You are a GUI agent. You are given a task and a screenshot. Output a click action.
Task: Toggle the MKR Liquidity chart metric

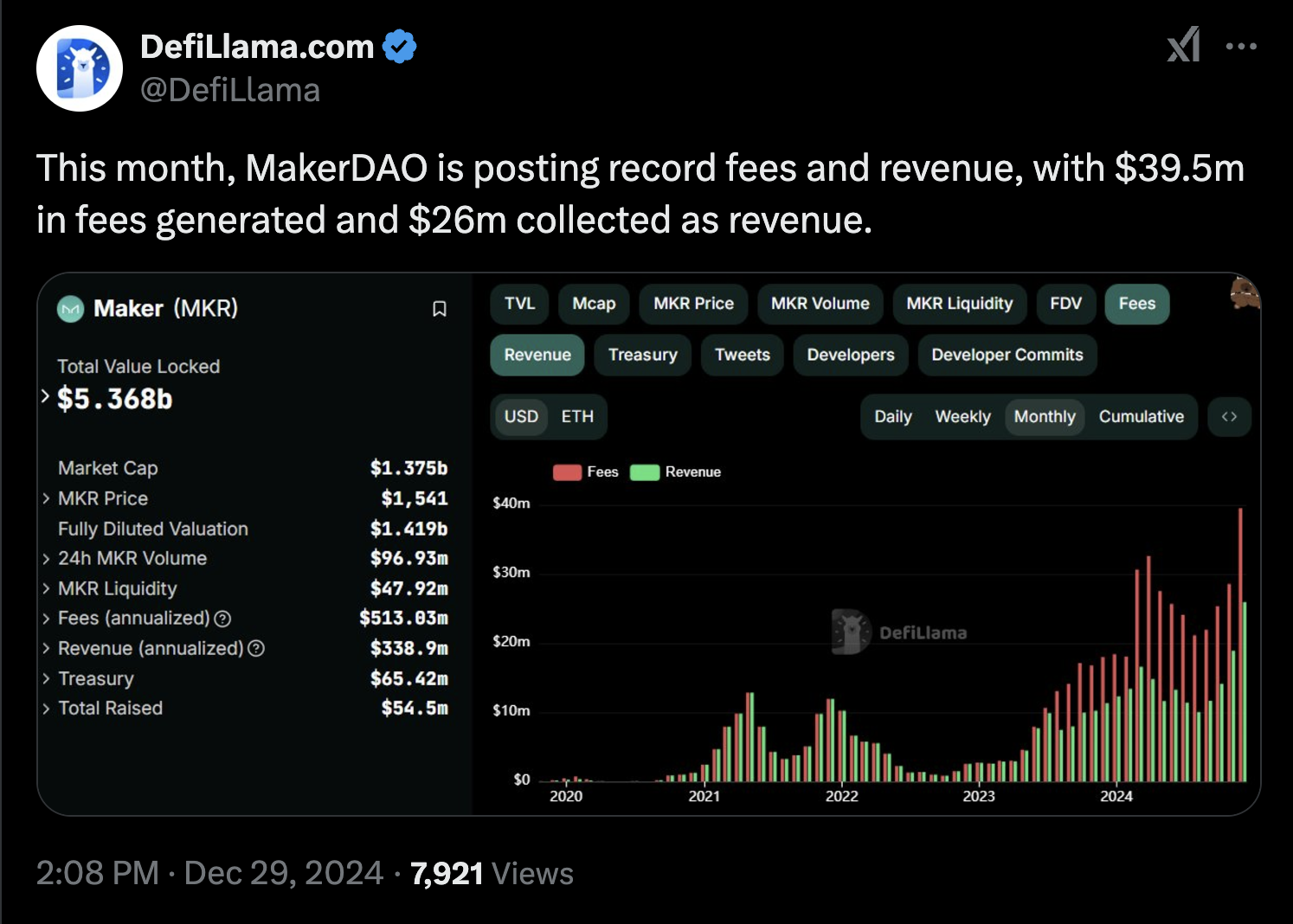point(960,304)
